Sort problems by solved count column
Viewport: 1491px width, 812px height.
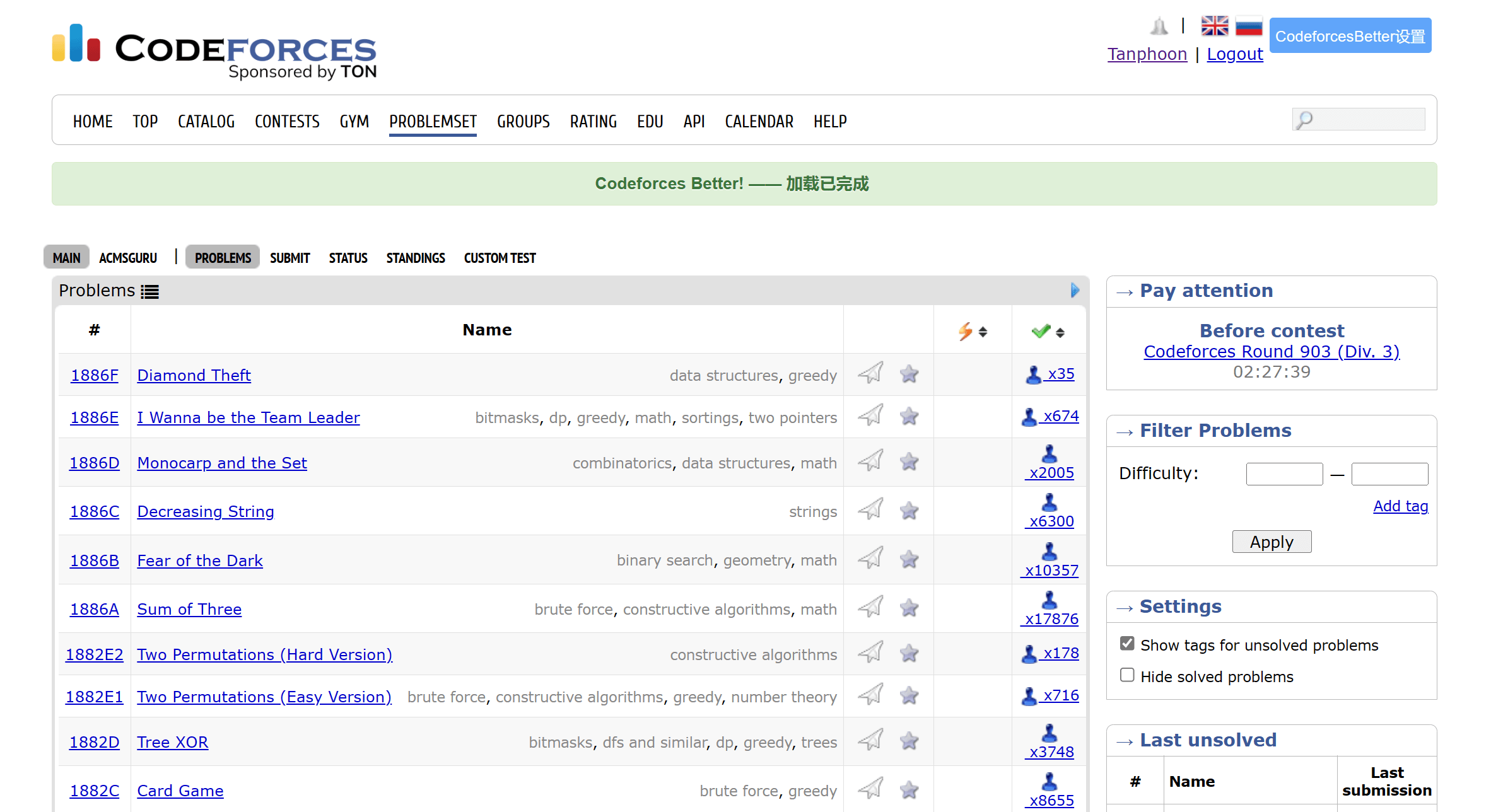(x=1049, y=332)
